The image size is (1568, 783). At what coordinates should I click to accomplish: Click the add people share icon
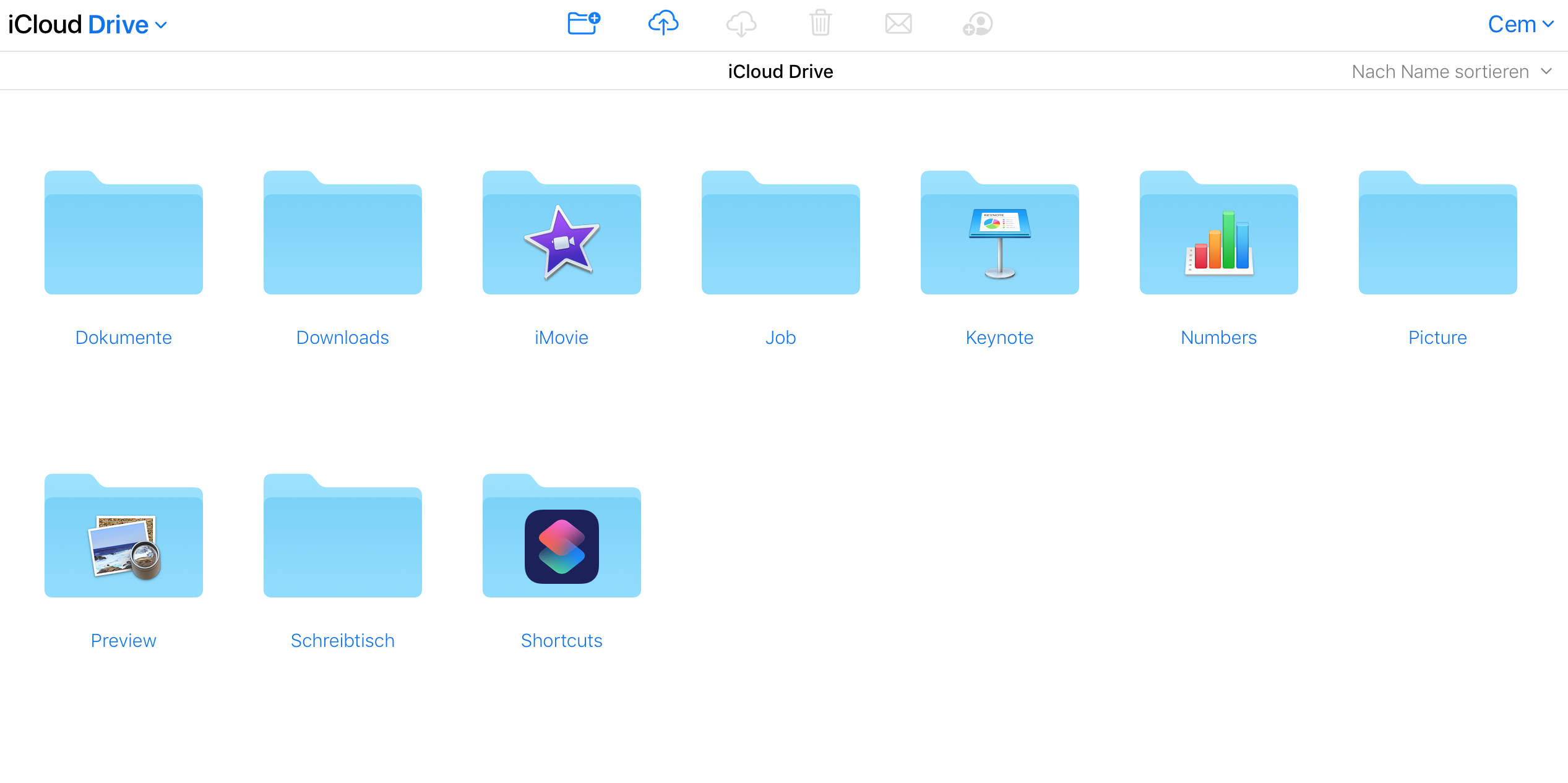pos(977,24)
